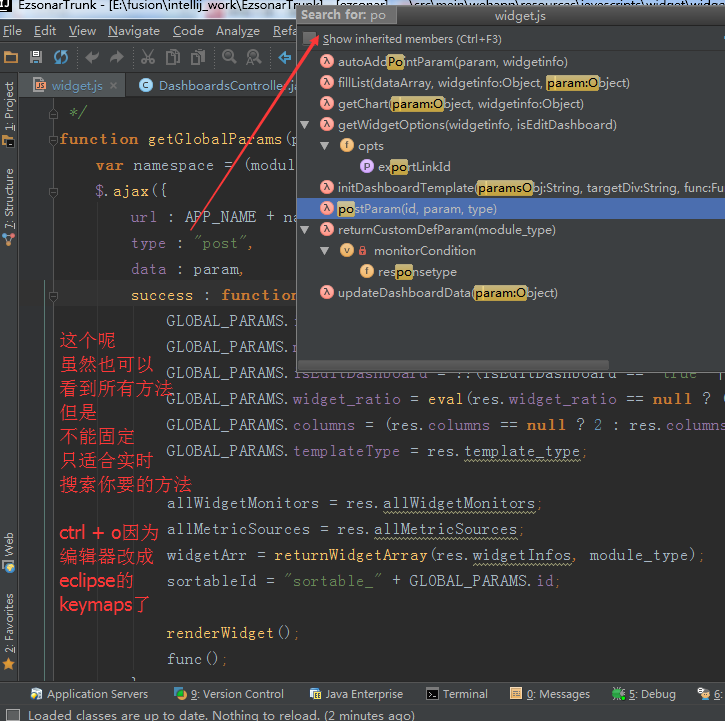Click the 'Search for: po' field
The width and height of the screenshot is (725, 721).
[x=347, y=15]
